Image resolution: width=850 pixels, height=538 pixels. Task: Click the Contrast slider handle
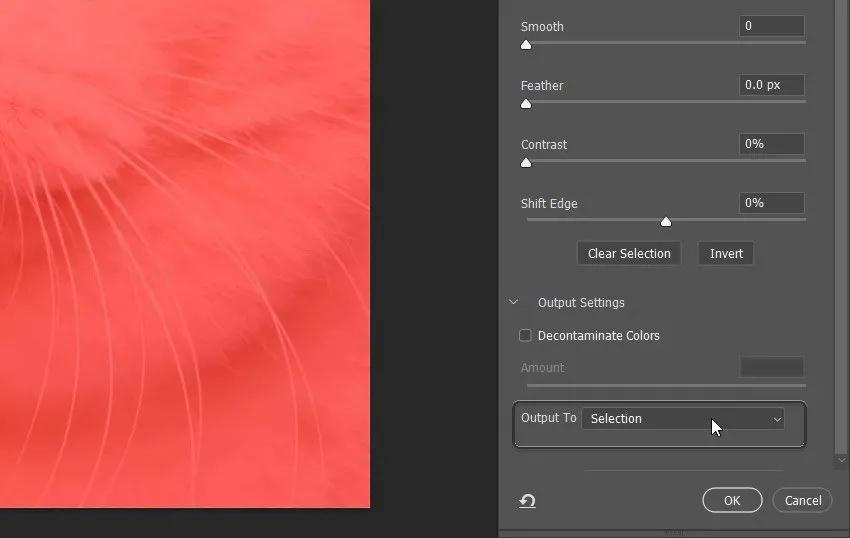[526, 163]
